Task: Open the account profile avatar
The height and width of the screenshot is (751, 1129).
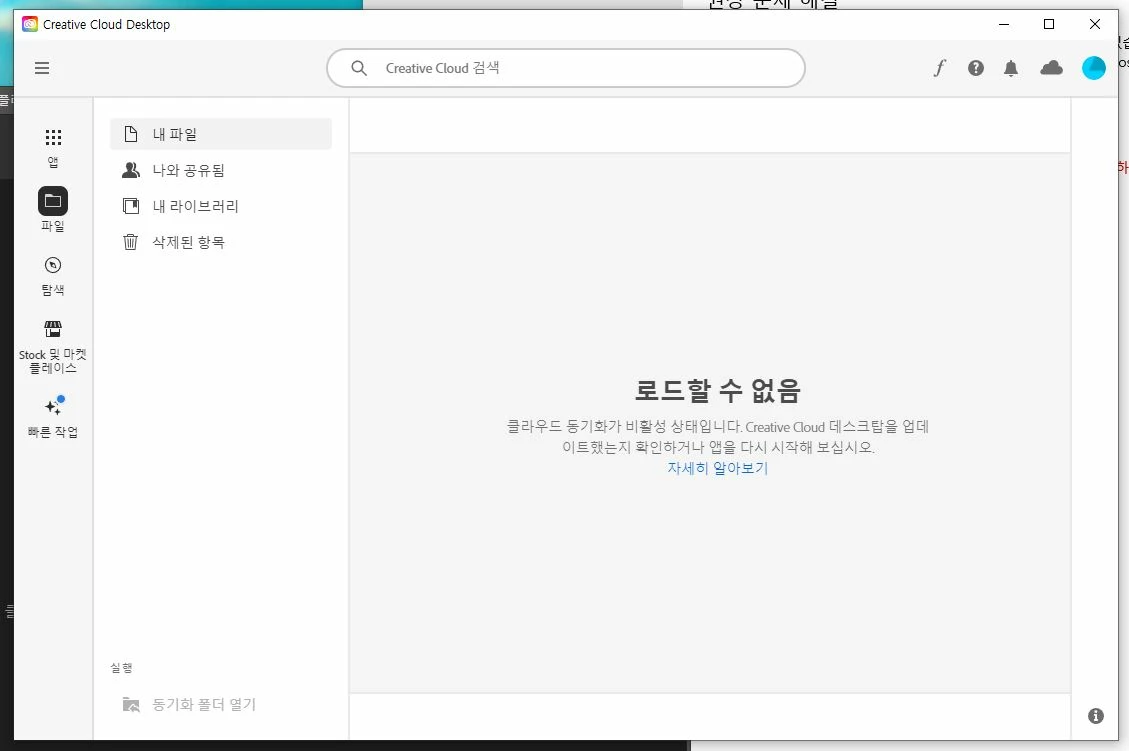Action: point(1093,68)
